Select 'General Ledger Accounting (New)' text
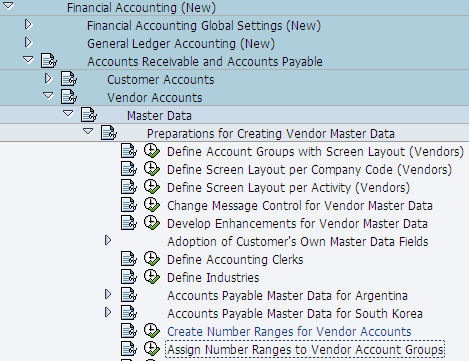The height and width of the screenshot is (361, 469). [x=181, y=44]
